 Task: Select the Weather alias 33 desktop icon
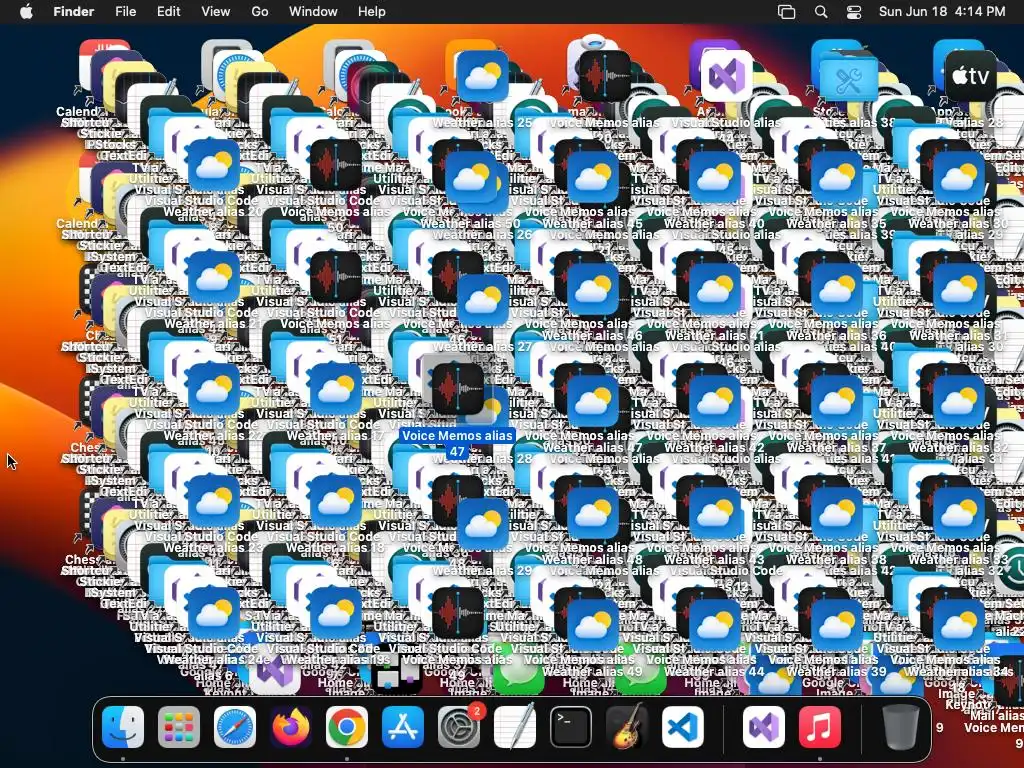(959, 513)
